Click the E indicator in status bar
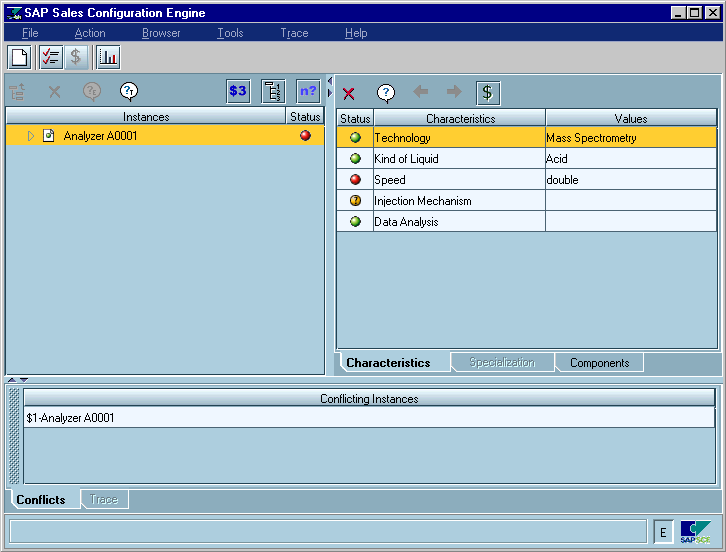The image size is (726, 552). [x=663, y=532]
